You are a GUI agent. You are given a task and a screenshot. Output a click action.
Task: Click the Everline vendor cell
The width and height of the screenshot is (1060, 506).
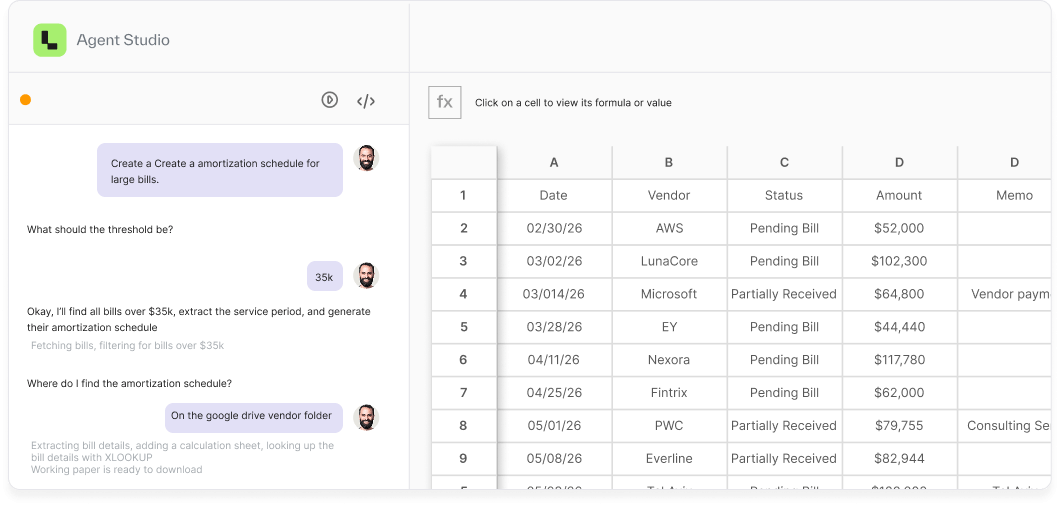click(669, 458)
